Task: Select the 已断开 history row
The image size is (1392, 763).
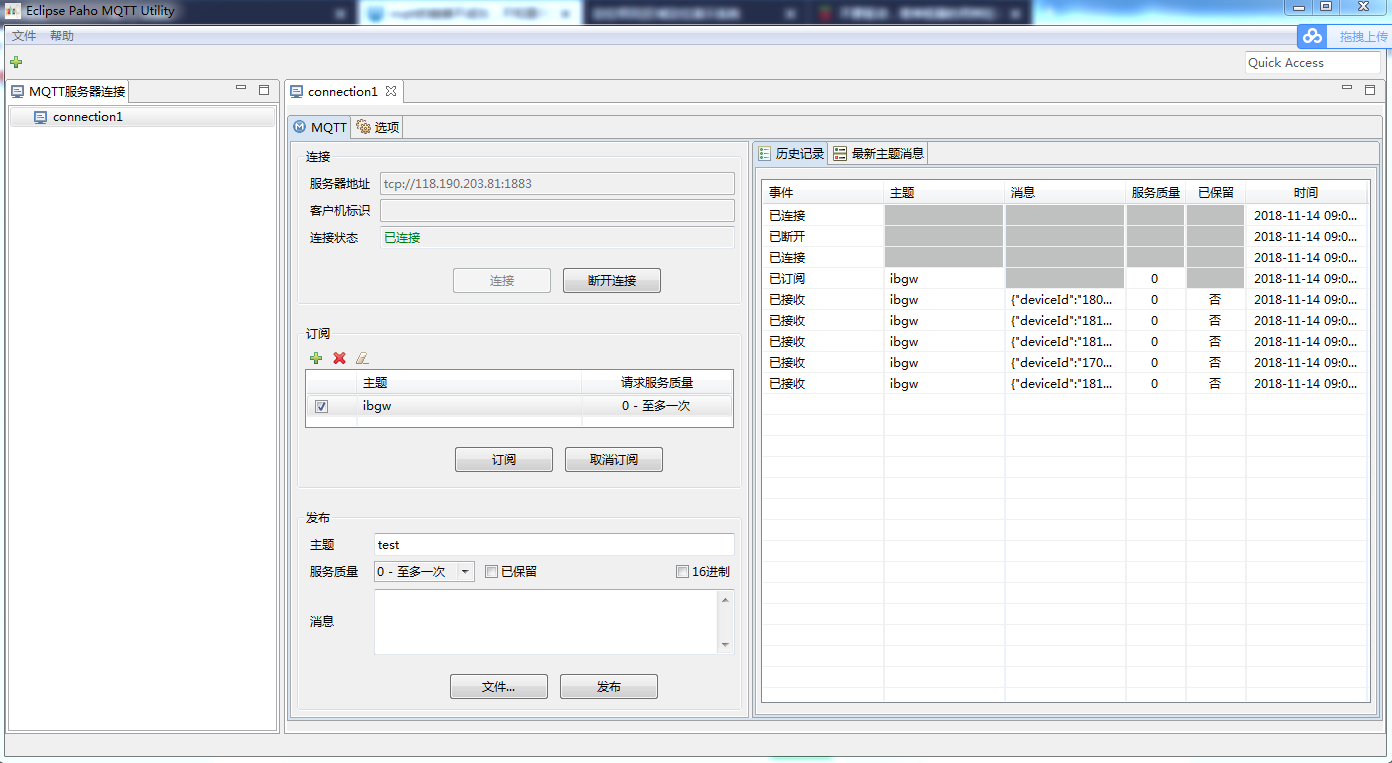Action: tap(1065, 237)
